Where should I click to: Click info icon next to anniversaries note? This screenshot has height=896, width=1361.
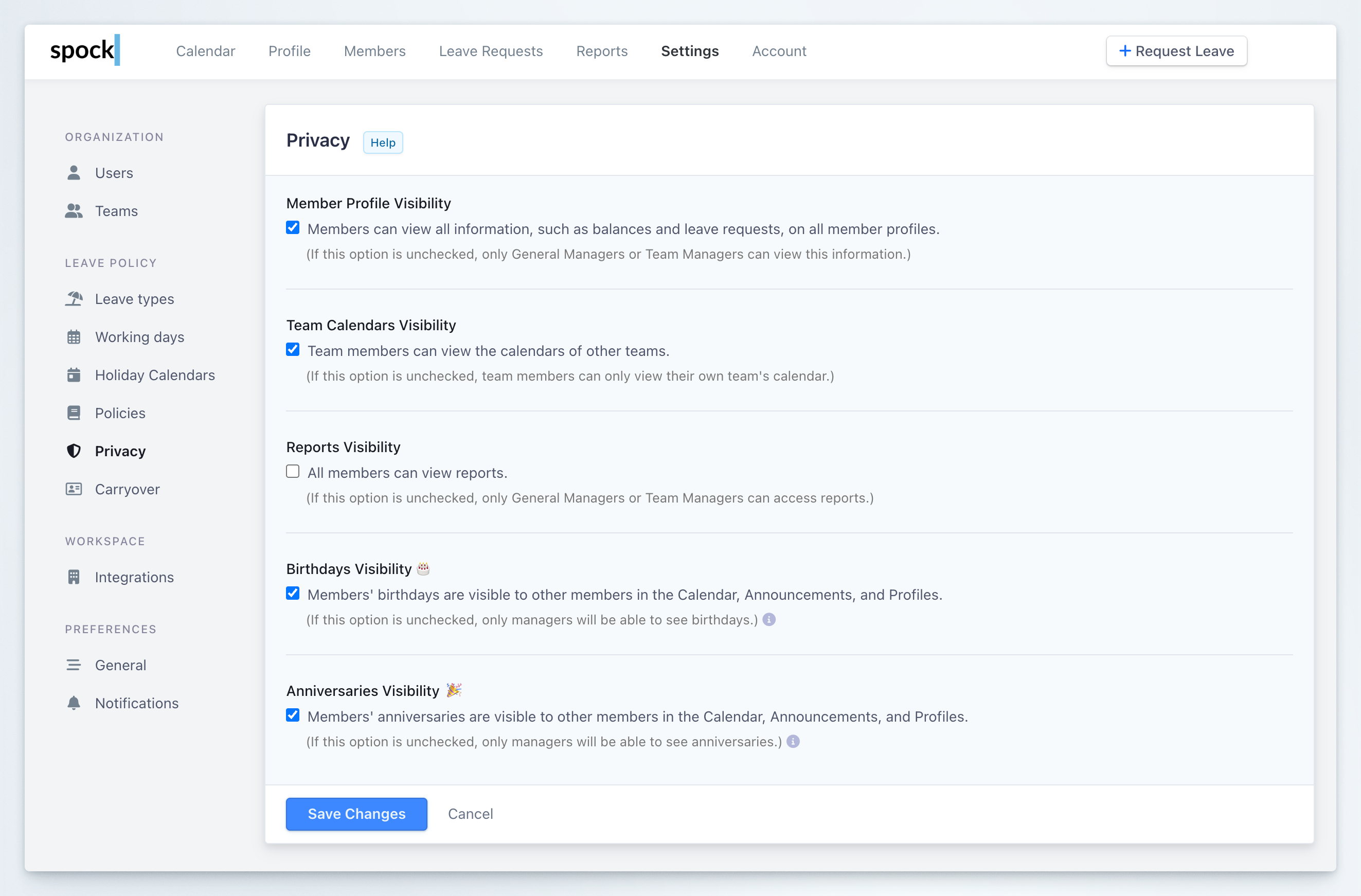(x=793, y=741)
